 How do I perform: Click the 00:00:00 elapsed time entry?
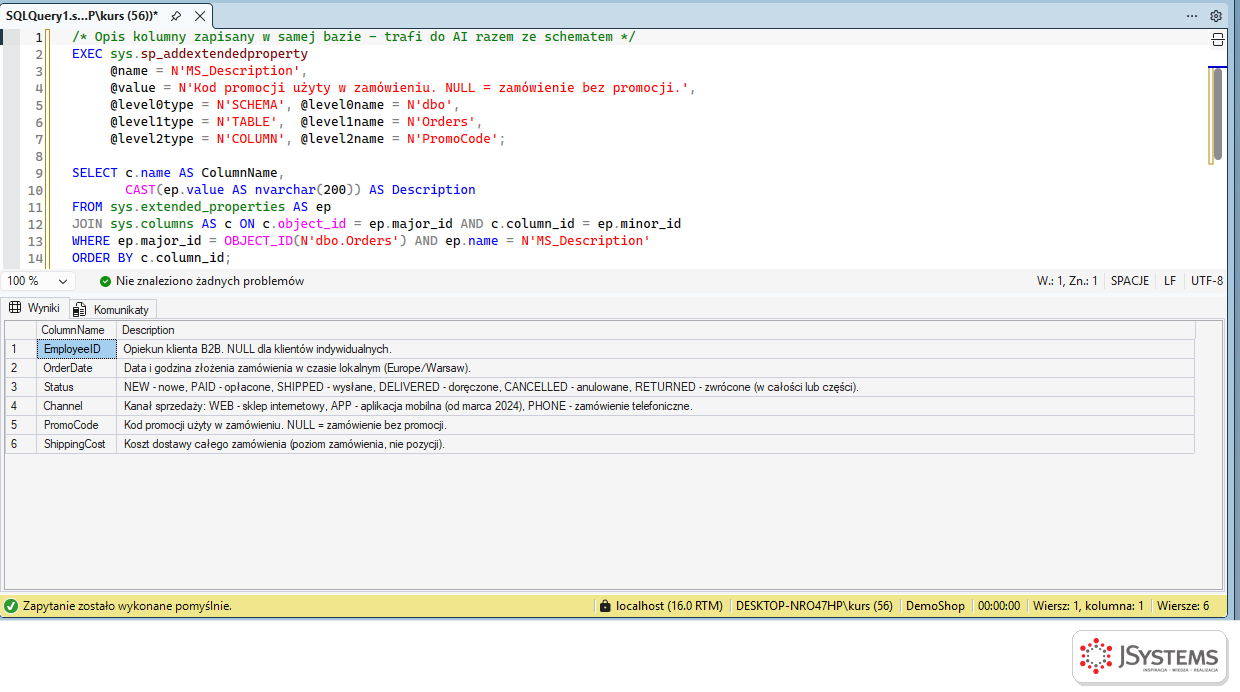coord(999,606)
